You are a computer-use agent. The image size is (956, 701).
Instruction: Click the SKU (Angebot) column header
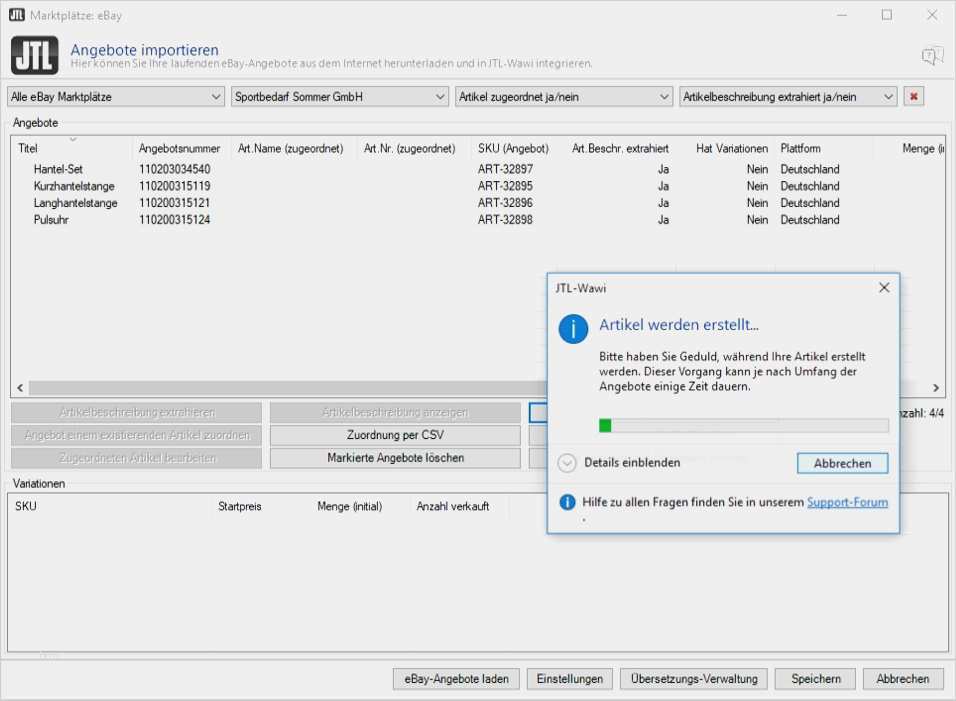[513, 148]
